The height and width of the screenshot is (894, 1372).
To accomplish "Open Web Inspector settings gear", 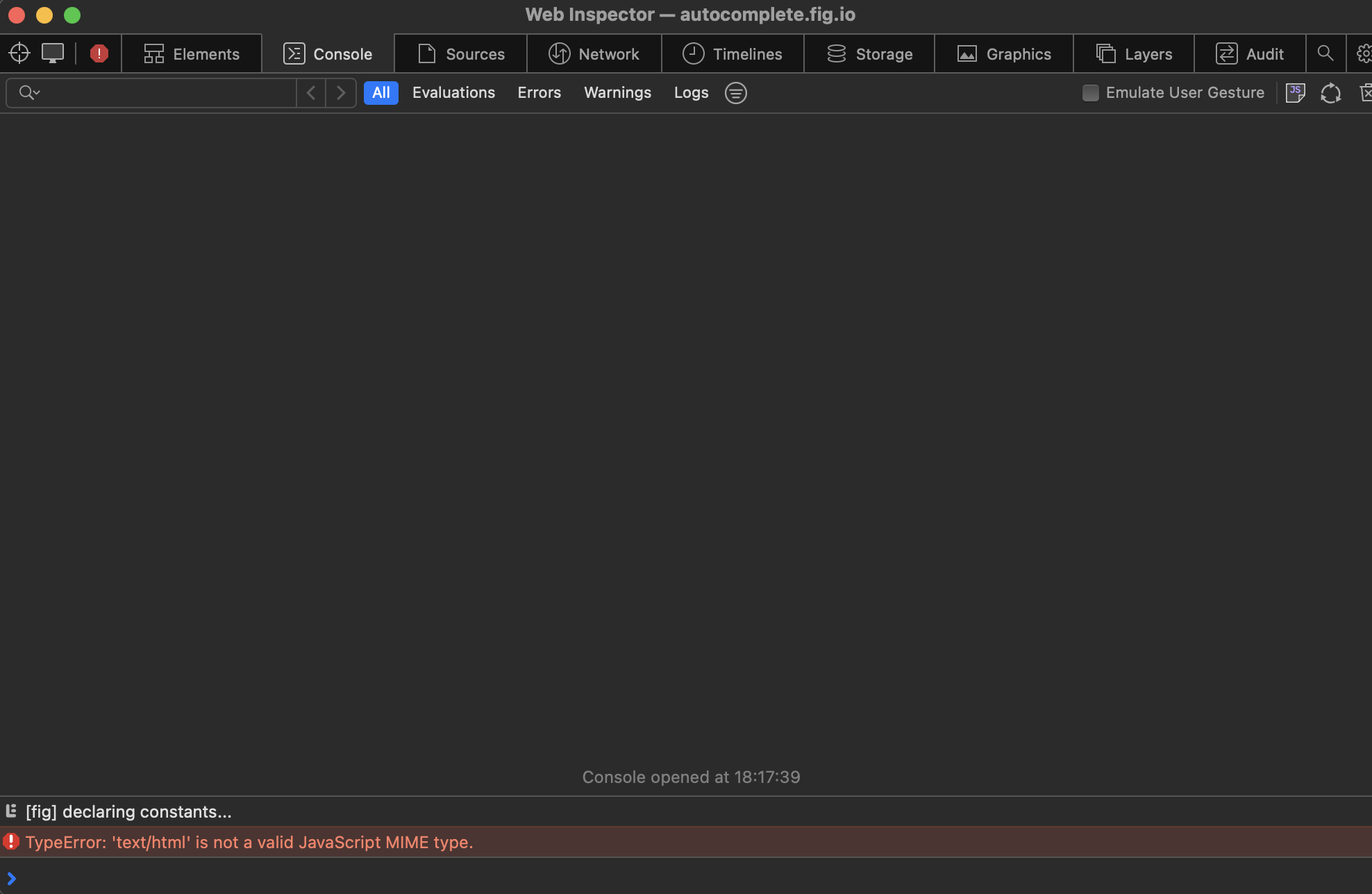I will tap(1364, 53).
